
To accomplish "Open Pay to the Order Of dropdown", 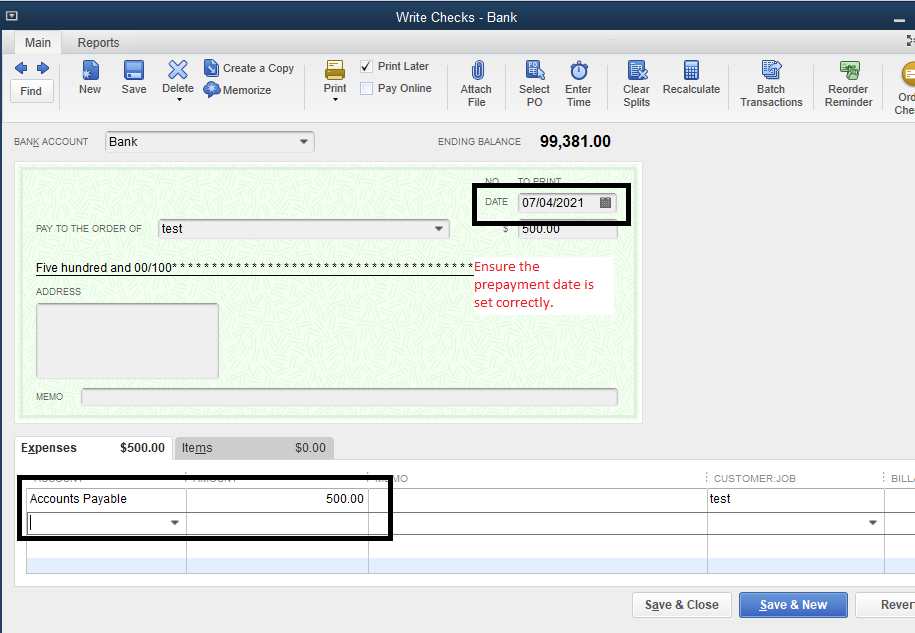I will pyautogui.click(x=439, y=229).
